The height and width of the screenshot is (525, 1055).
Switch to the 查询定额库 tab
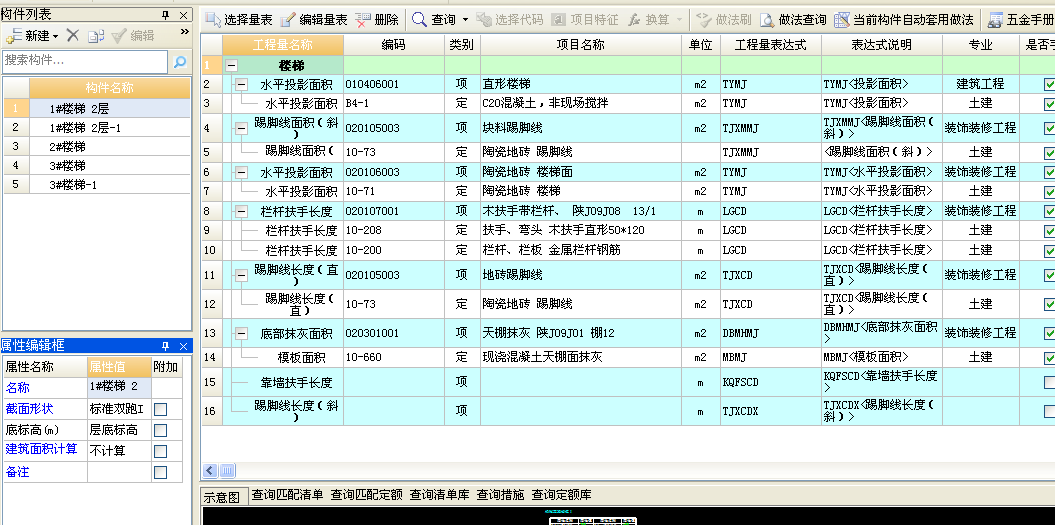[562, 495]
